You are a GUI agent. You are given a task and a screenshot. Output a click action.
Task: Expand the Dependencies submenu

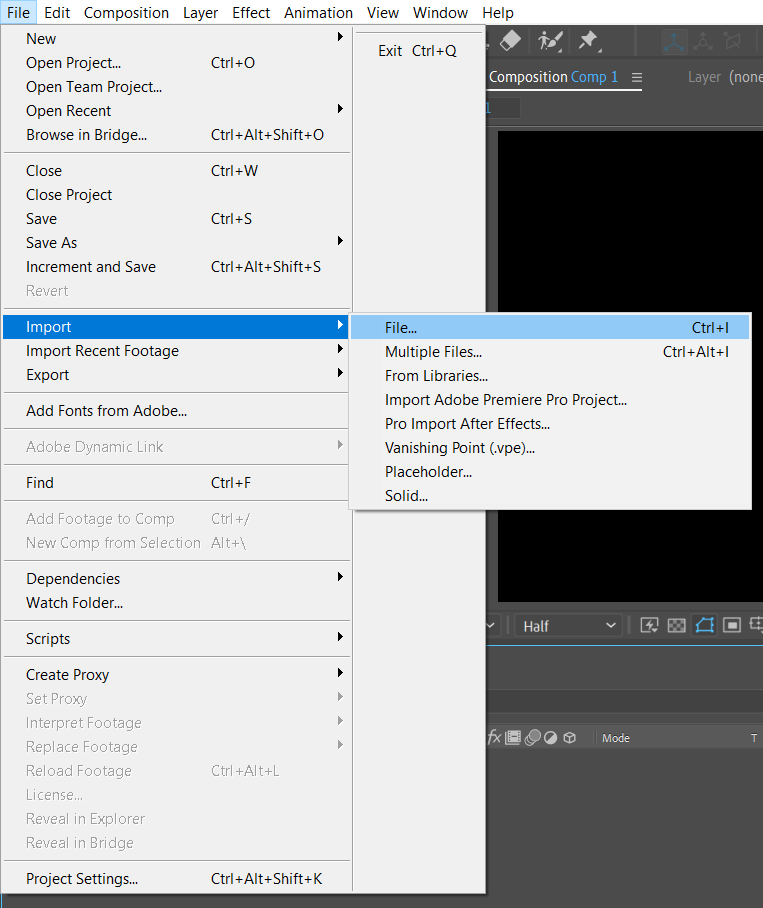(x=177, y=579)
